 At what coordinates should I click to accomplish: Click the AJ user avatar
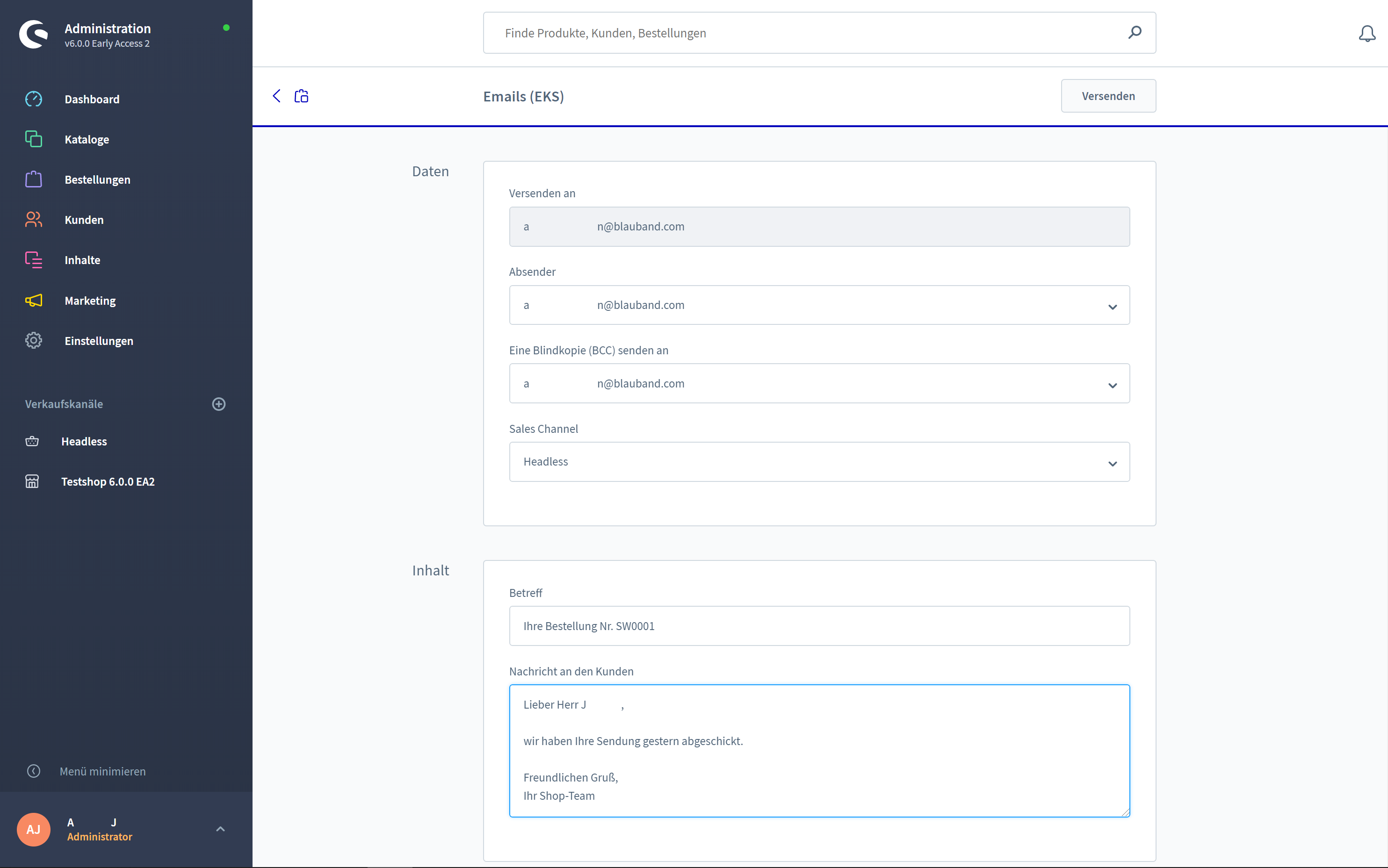(x=33, y=830)
